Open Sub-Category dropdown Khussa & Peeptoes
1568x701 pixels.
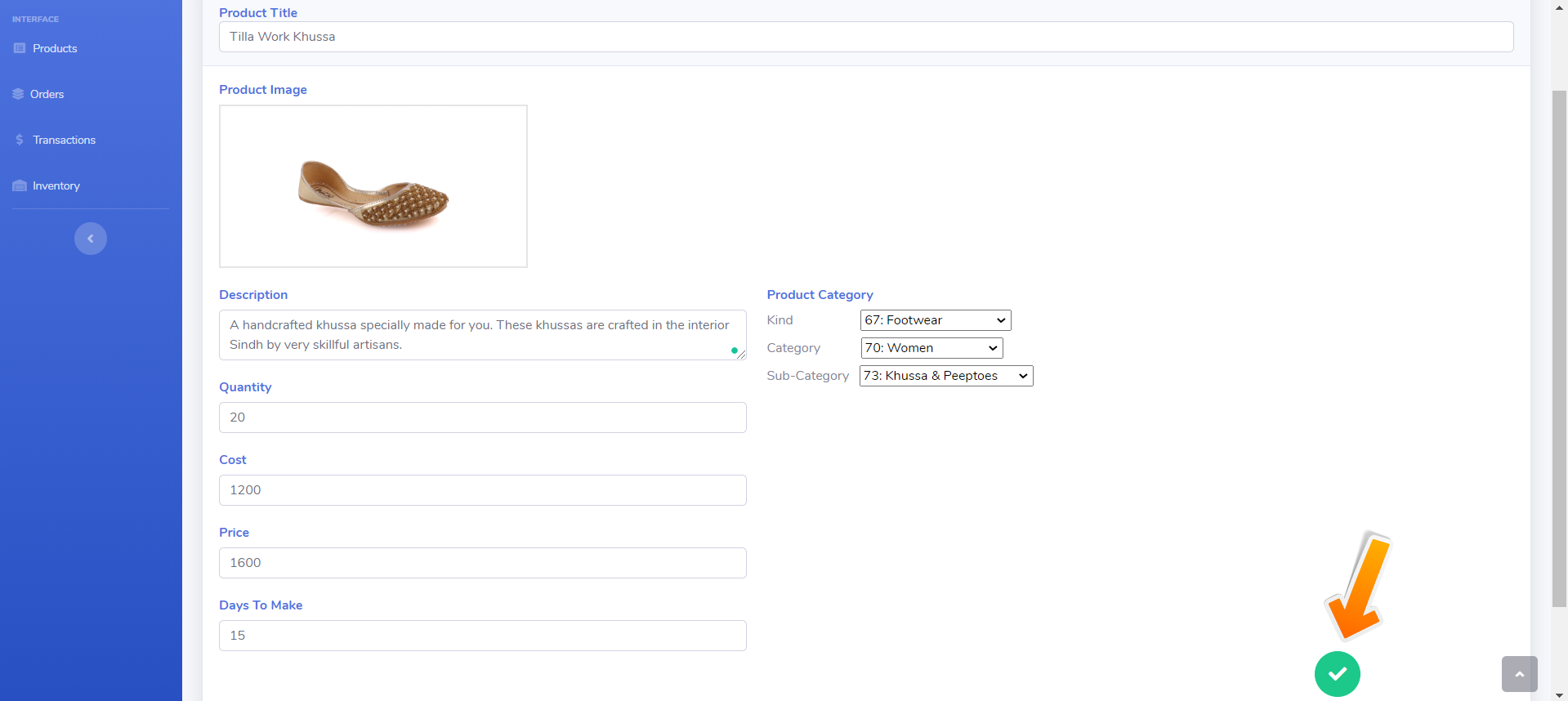tap(945, 376)
